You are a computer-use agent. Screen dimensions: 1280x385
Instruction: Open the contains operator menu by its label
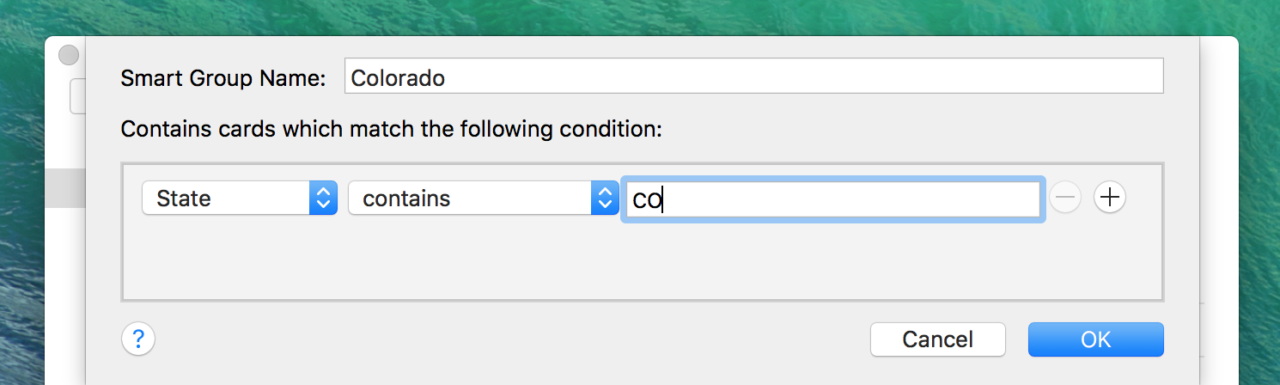pyautogui.click(x=406, y=198)
